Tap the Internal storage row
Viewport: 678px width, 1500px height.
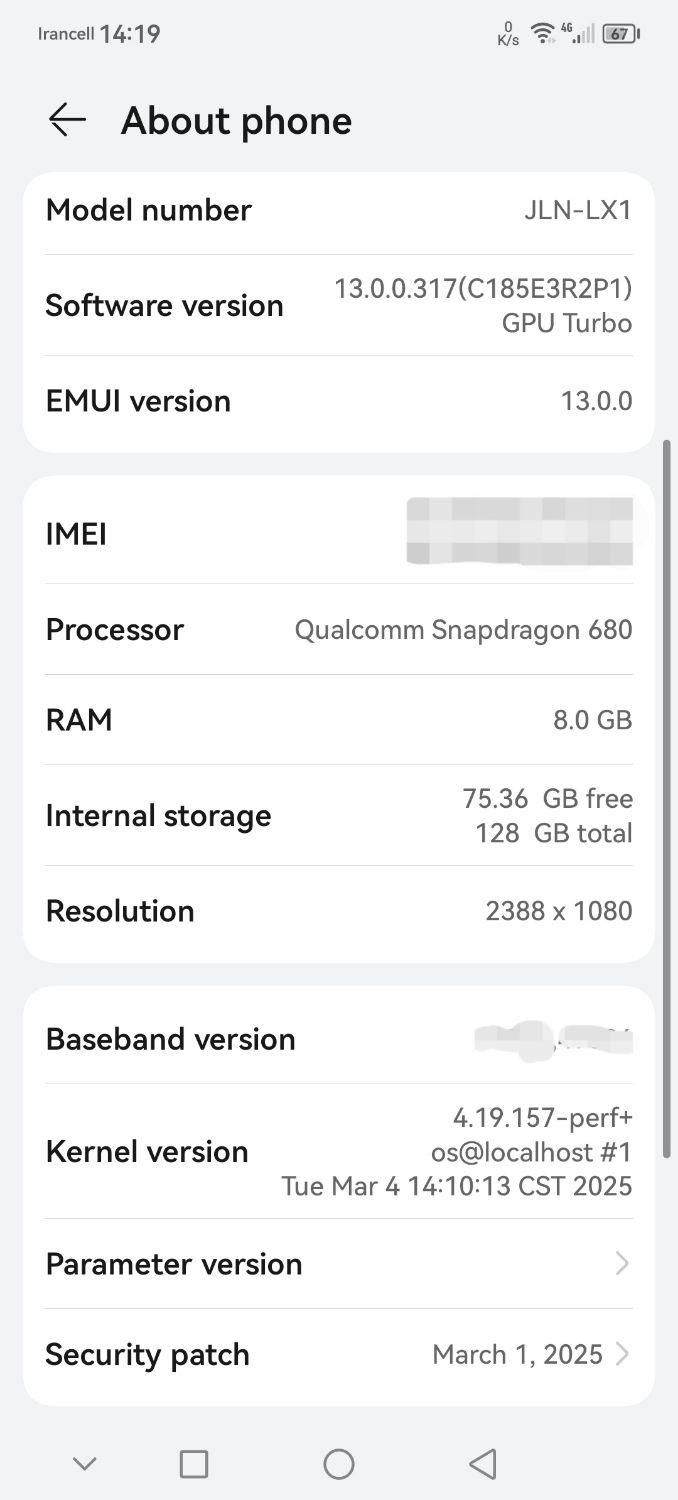[x=338, y=815]
